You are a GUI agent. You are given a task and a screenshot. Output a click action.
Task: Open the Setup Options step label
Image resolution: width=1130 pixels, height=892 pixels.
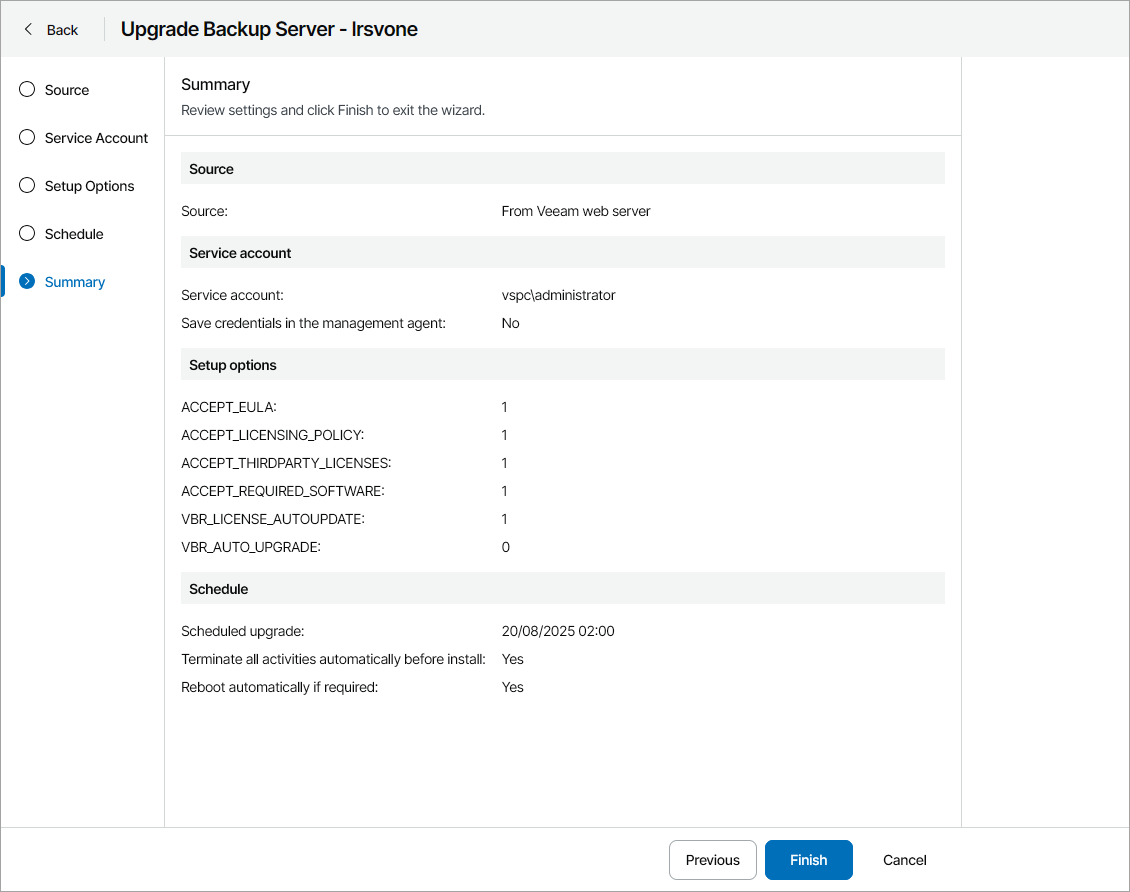[89, 186]
